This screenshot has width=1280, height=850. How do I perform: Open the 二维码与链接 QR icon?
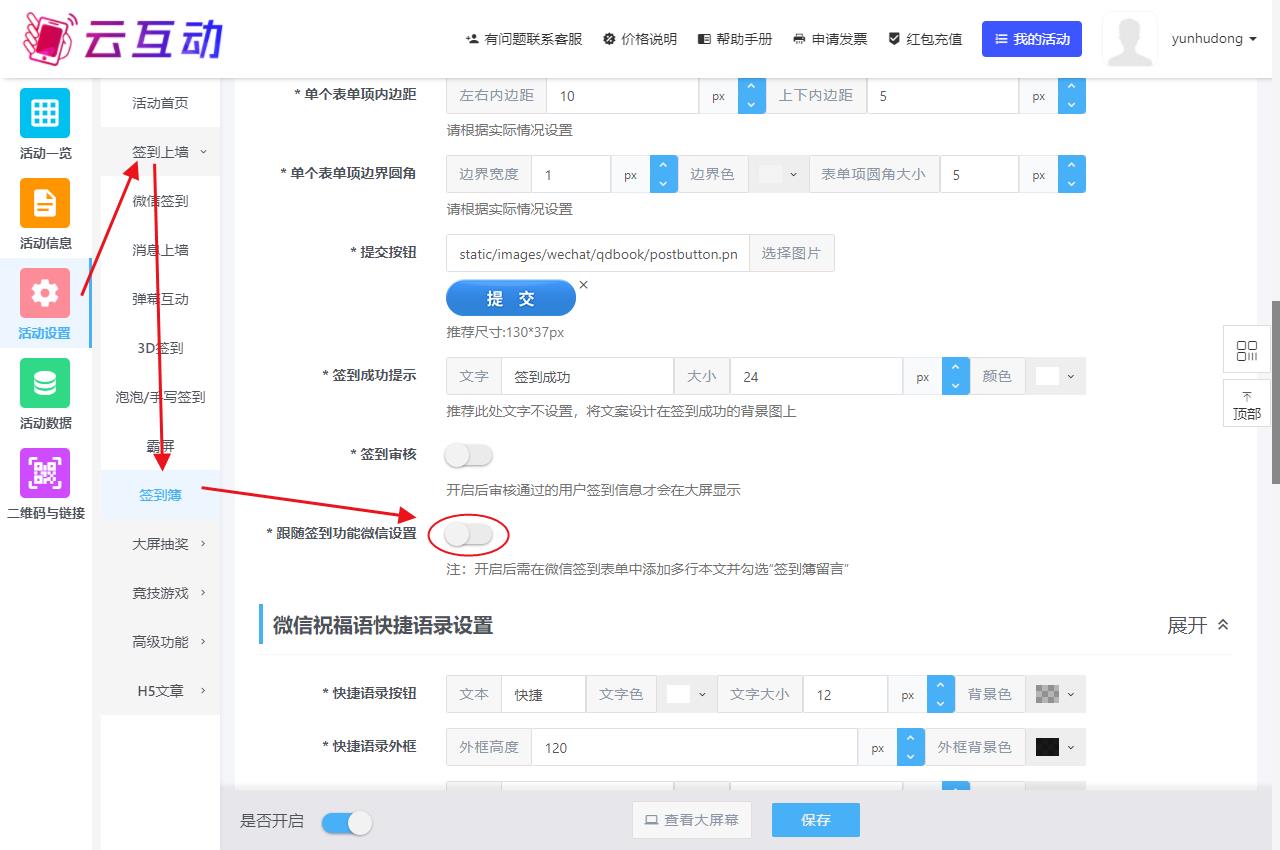pos(45,473)
